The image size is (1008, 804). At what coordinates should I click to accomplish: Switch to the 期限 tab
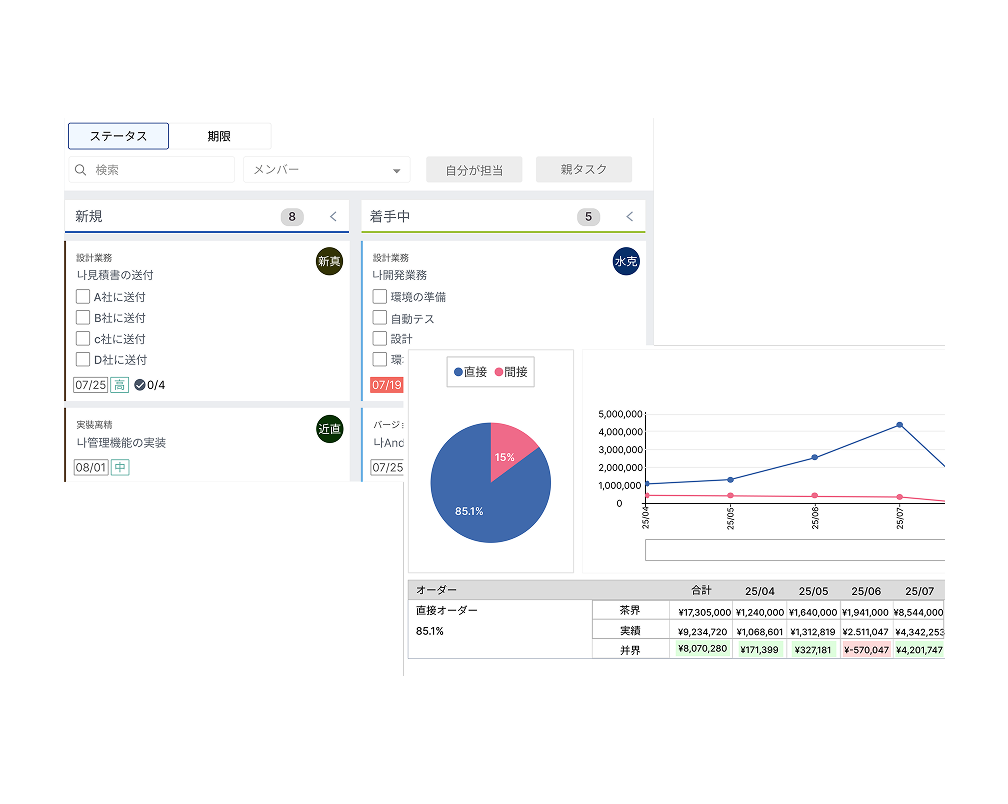[220, 136]
